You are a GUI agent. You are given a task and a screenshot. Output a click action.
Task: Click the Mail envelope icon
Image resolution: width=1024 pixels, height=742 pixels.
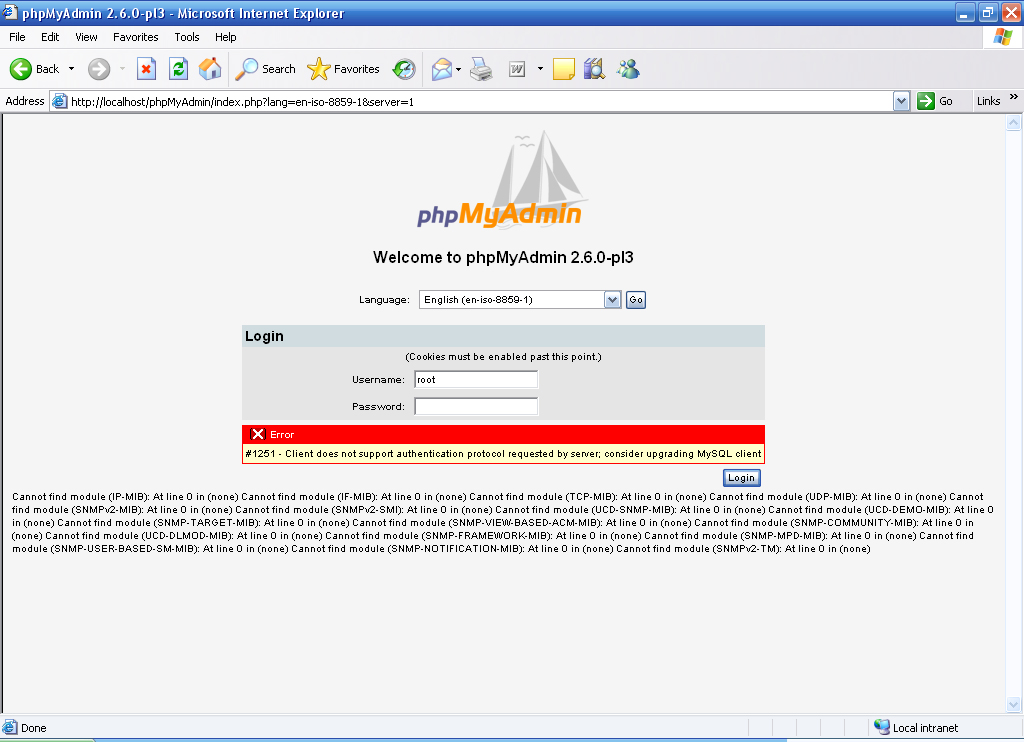tap(442, 69)
